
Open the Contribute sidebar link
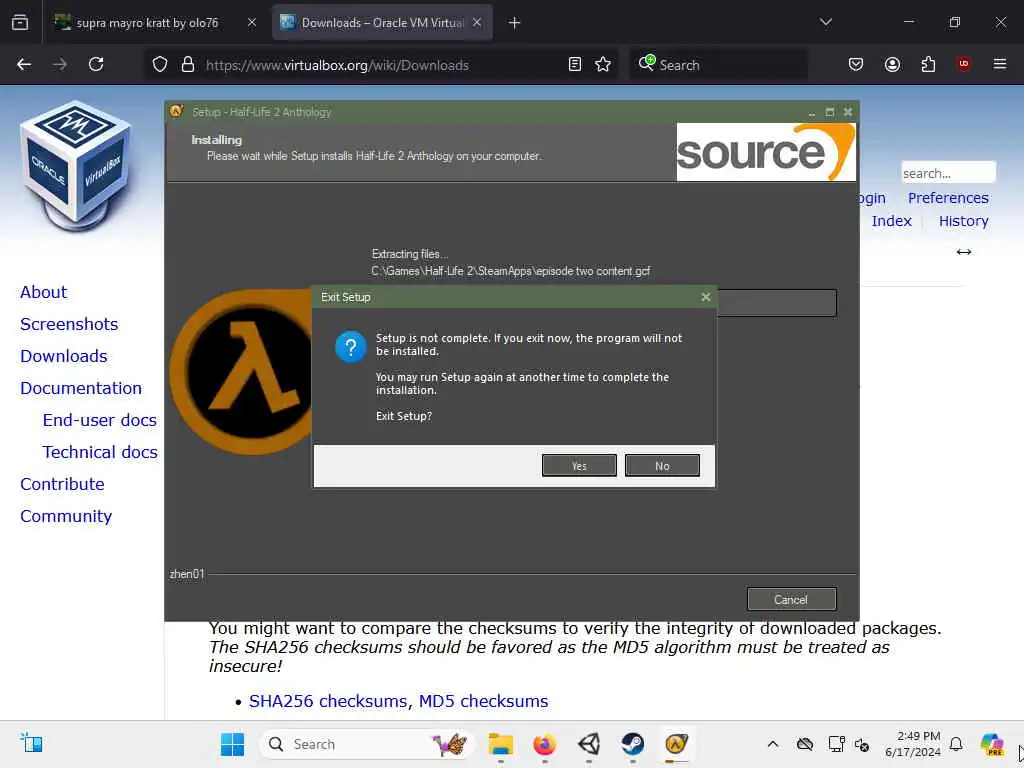(63, 484)
